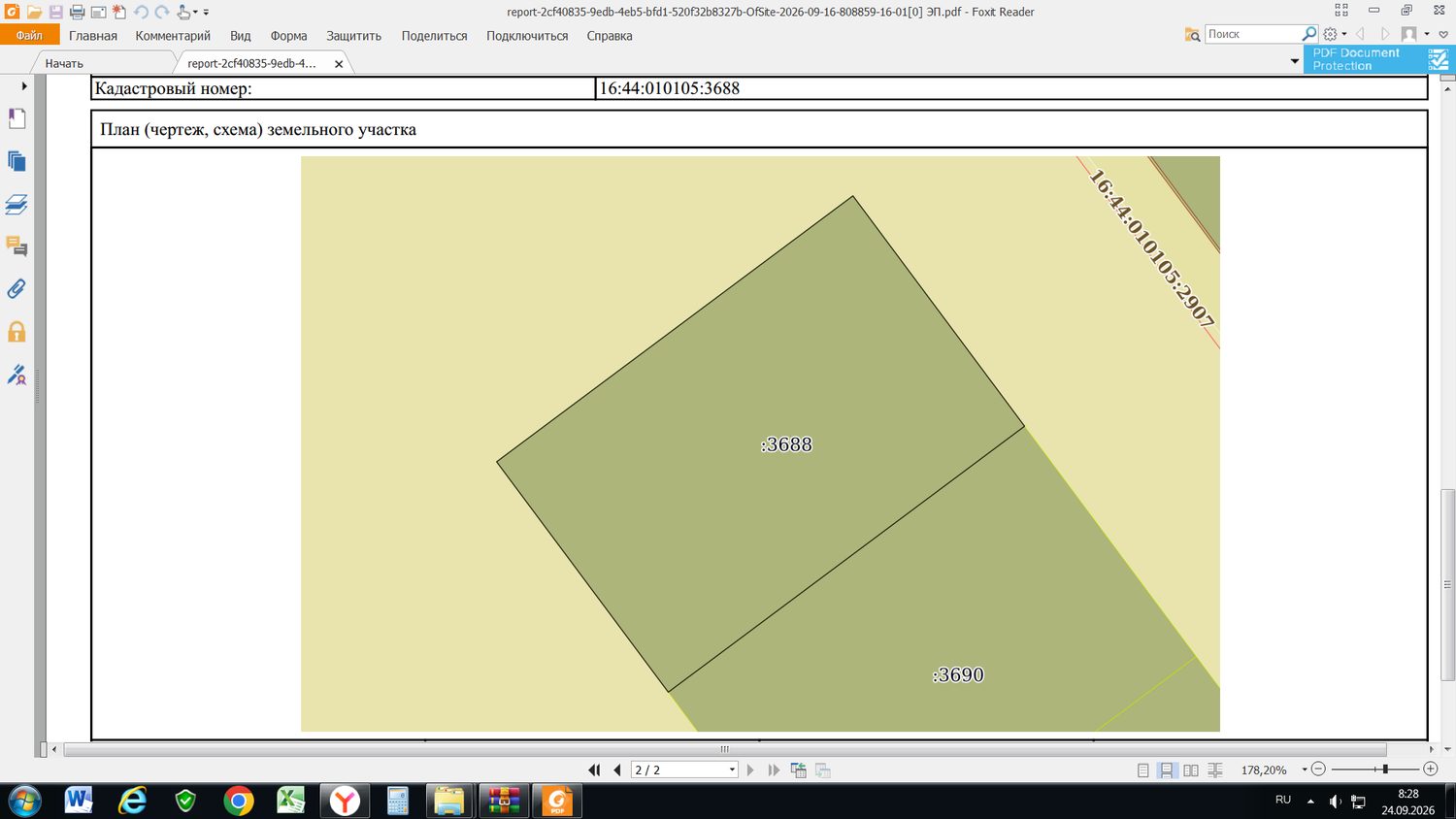Viewport: 1456px width, 819px height.
Task: Expand the user account dropdown arrow
Action: (1427, 35)
